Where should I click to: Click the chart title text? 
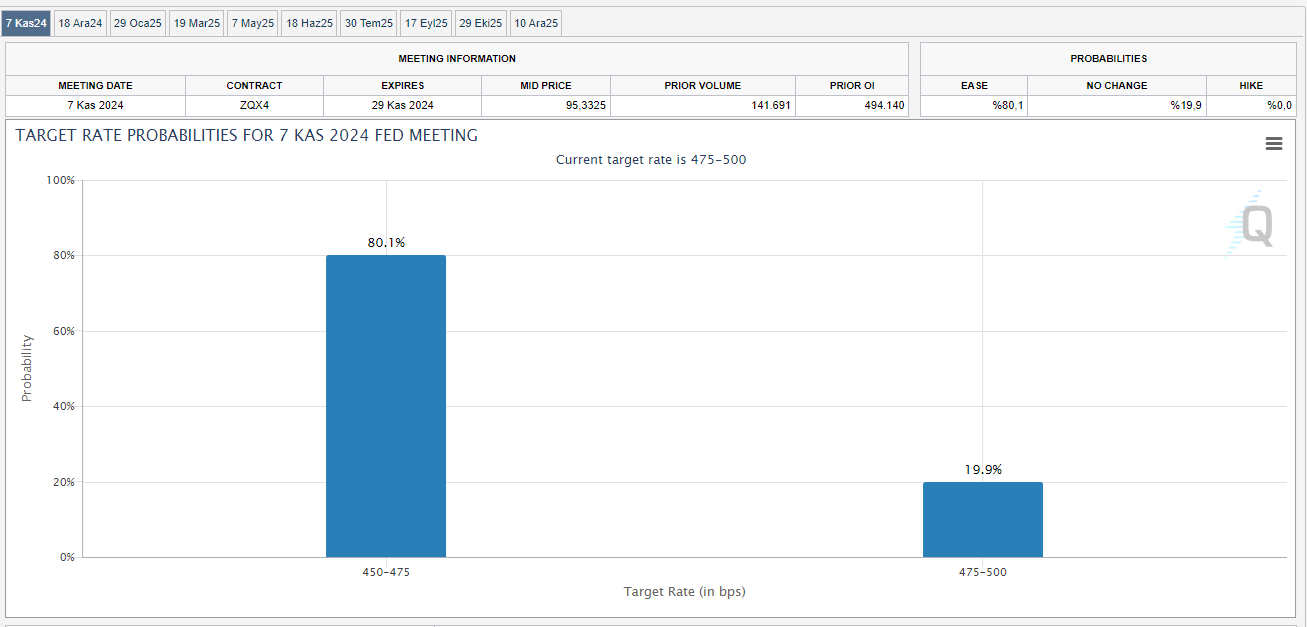pos(246,135)
